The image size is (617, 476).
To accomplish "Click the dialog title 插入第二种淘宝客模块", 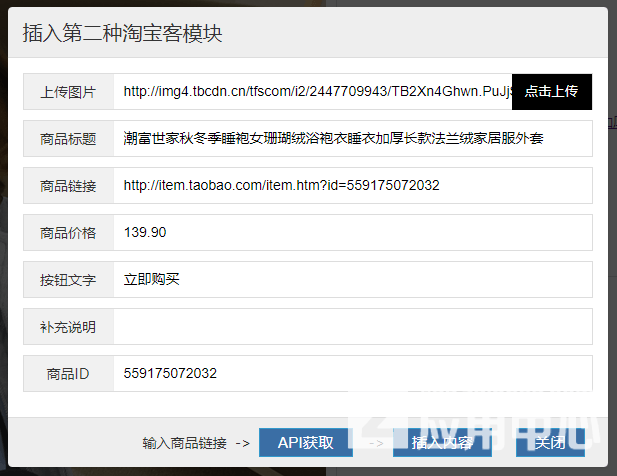I will (122, 33).
